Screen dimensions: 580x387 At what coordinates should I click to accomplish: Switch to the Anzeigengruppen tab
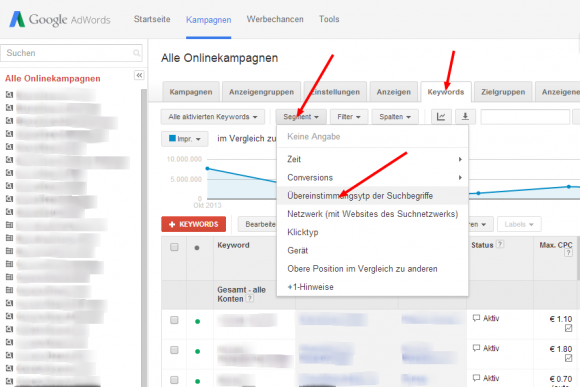tap(262, 92)
